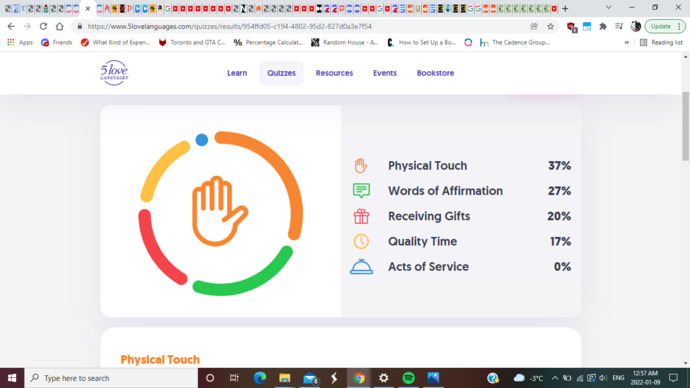This screenshot has width=690, height=388.
Task: Click the 'Words of Affirmation' result label
Action: (x=445, y=190)
